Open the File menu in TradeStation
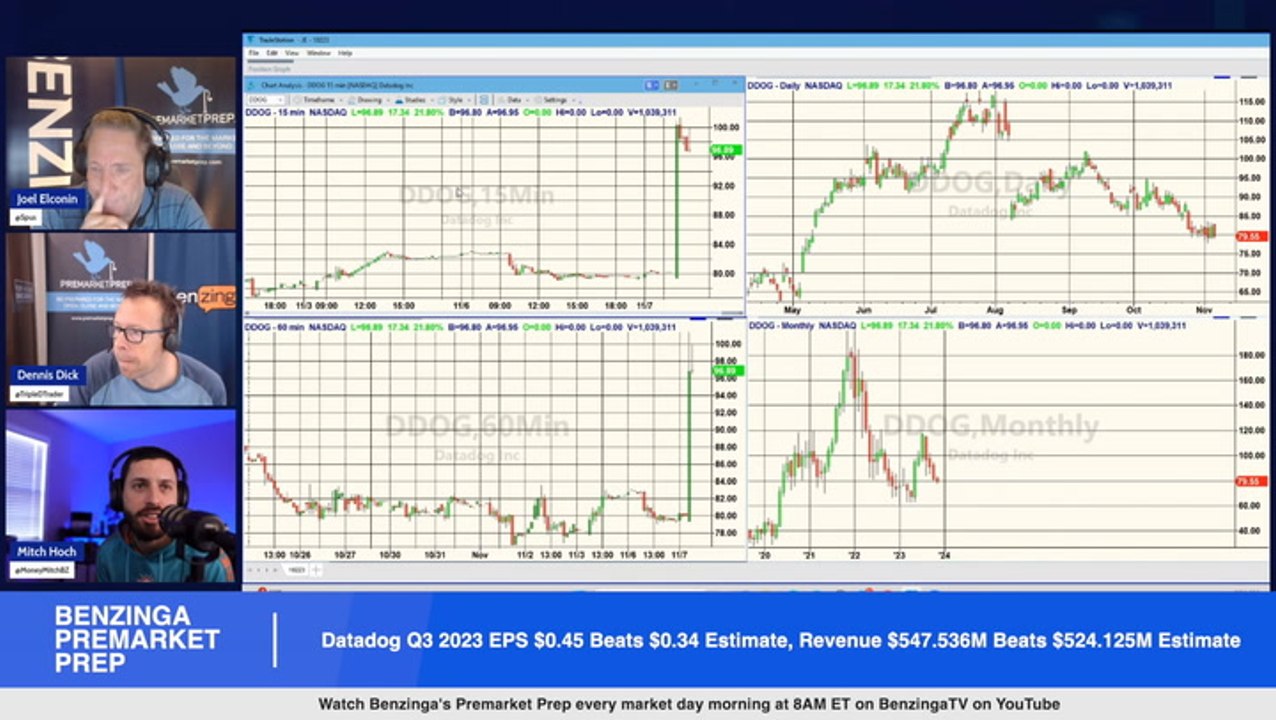 click(254, 53)
